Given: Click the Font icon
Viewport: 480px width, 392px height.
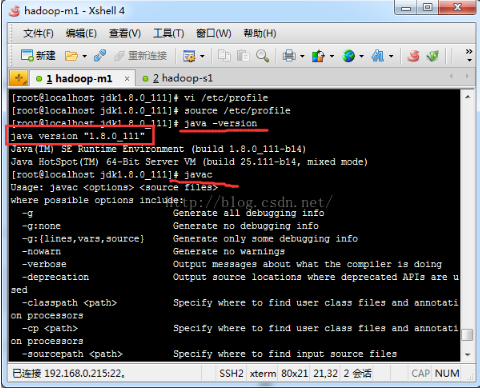Looking at the screenshot, I should click(x=378, y=56).
